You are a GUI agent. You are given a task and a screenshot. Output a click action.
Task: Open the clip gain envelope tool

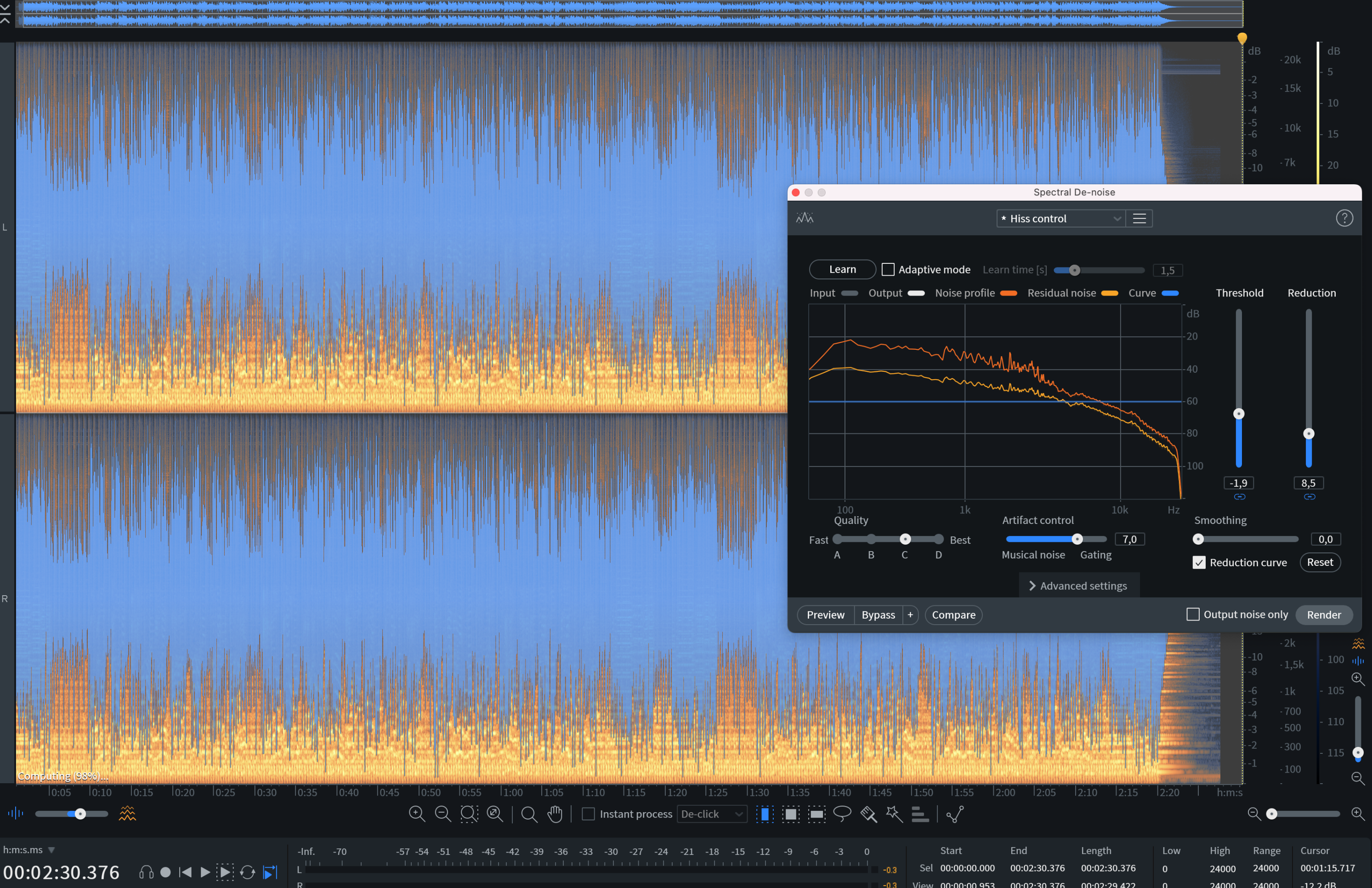(x=955, y=814)
